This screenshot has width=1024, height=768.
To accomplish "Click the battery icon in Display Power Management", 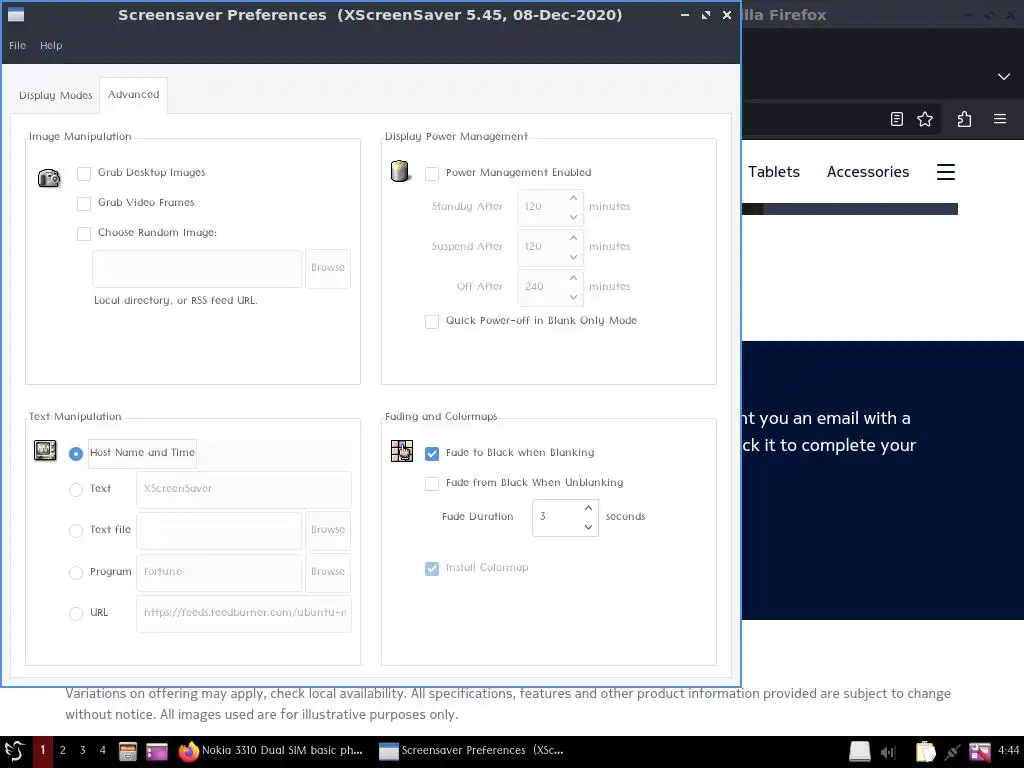I will pyautogui.click(x=400, y=172).
